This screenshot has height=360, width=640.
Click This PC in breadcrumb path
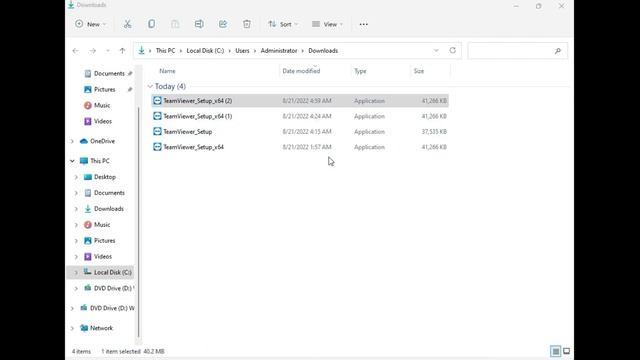pos(165,51)
